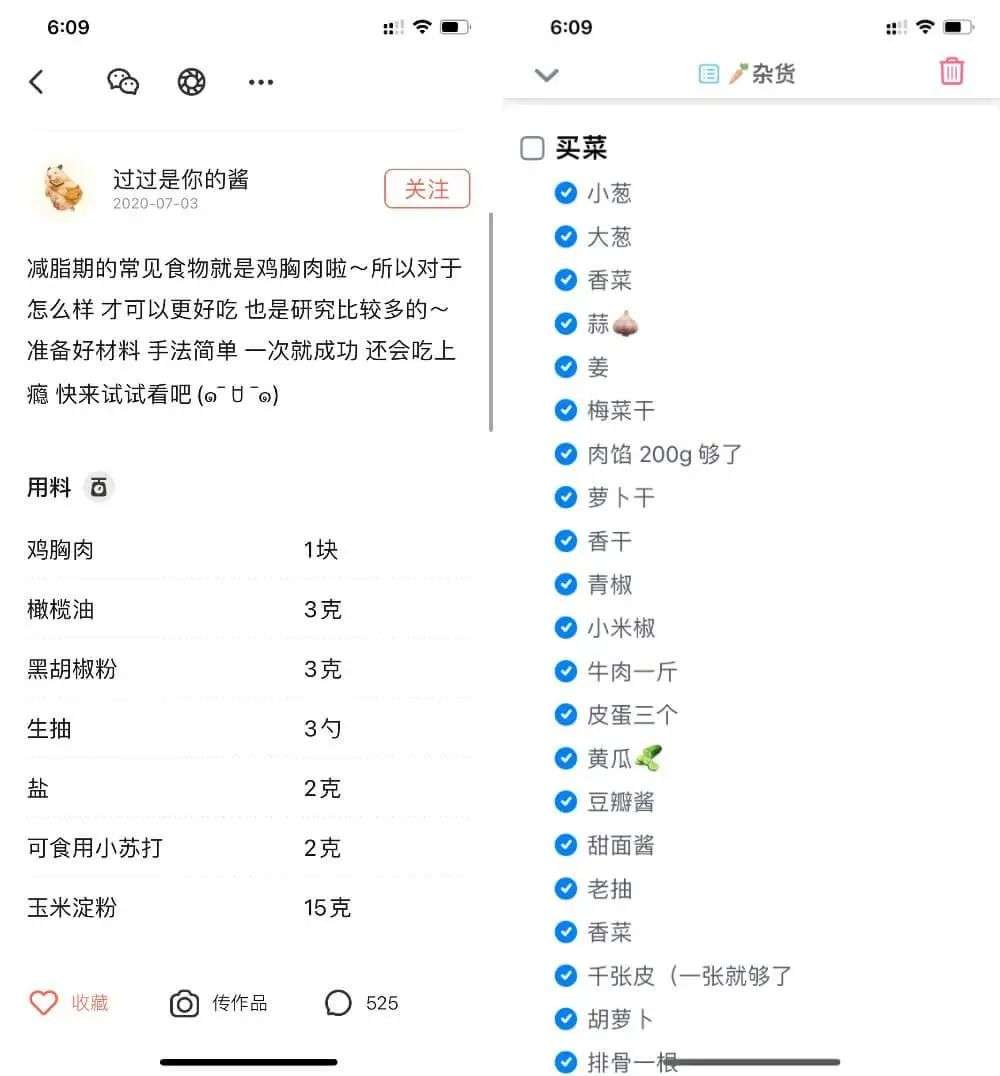Open the WeChat Moments share icon
The width and height of the screenshot is (1000, 1076).
tap(191, 82)
